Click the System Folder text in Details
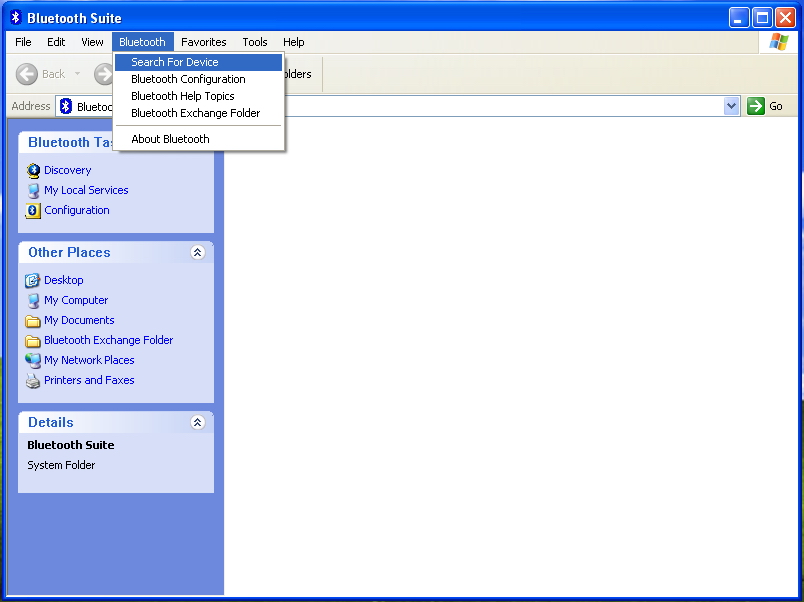This screenshot has width=804, height=602. 61,465
